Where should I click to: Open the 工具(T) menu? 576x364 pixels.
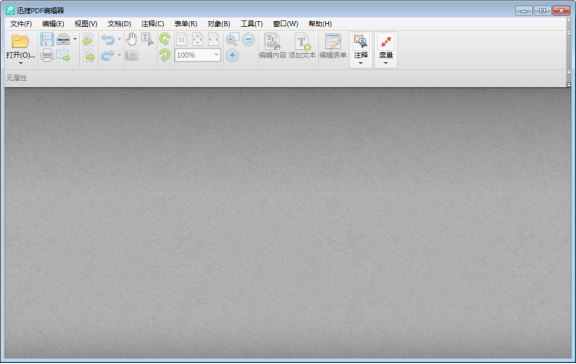[252, 24]
